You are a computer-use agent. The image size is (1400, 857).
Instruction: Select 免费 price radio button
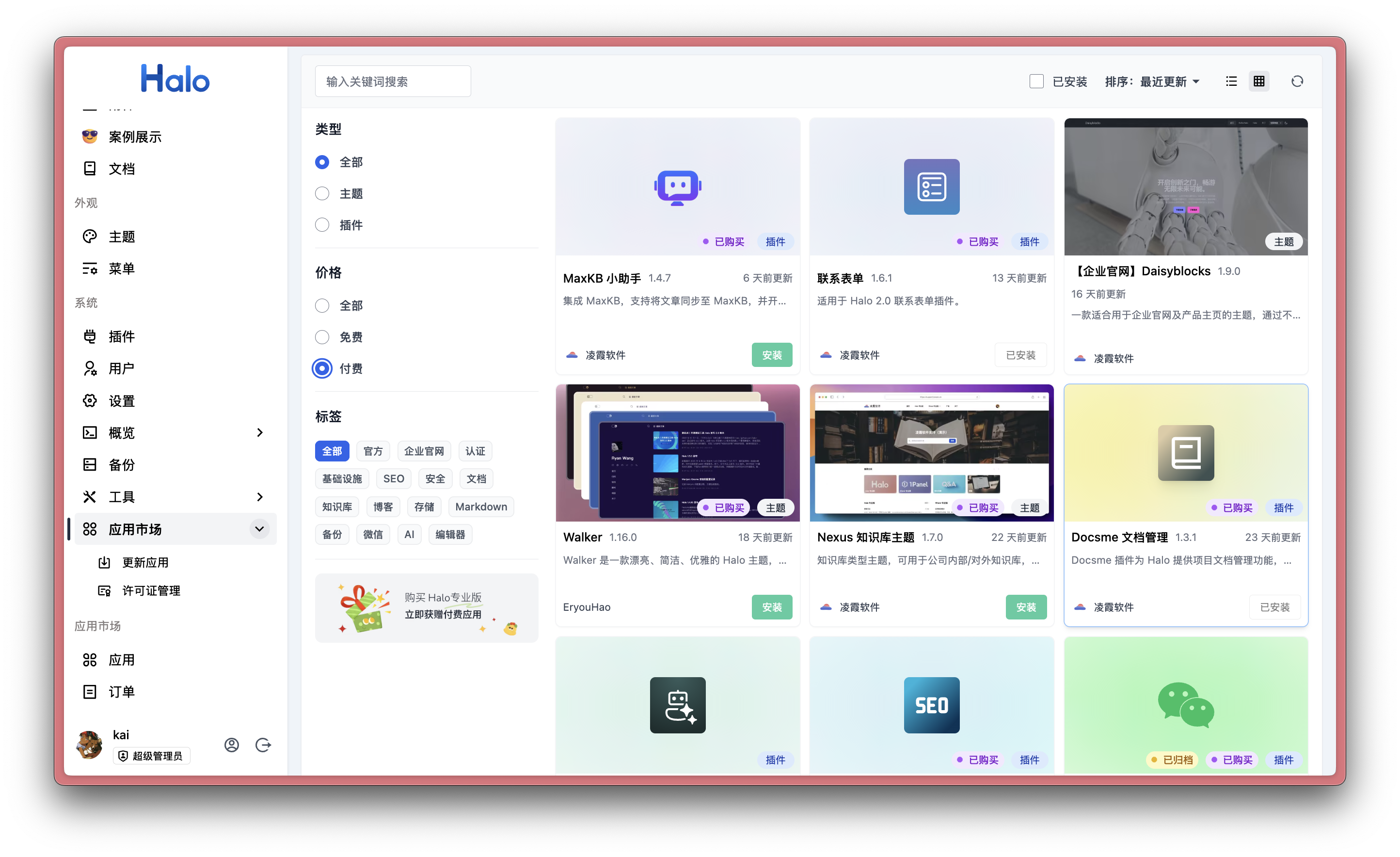(x=322, y=337)
